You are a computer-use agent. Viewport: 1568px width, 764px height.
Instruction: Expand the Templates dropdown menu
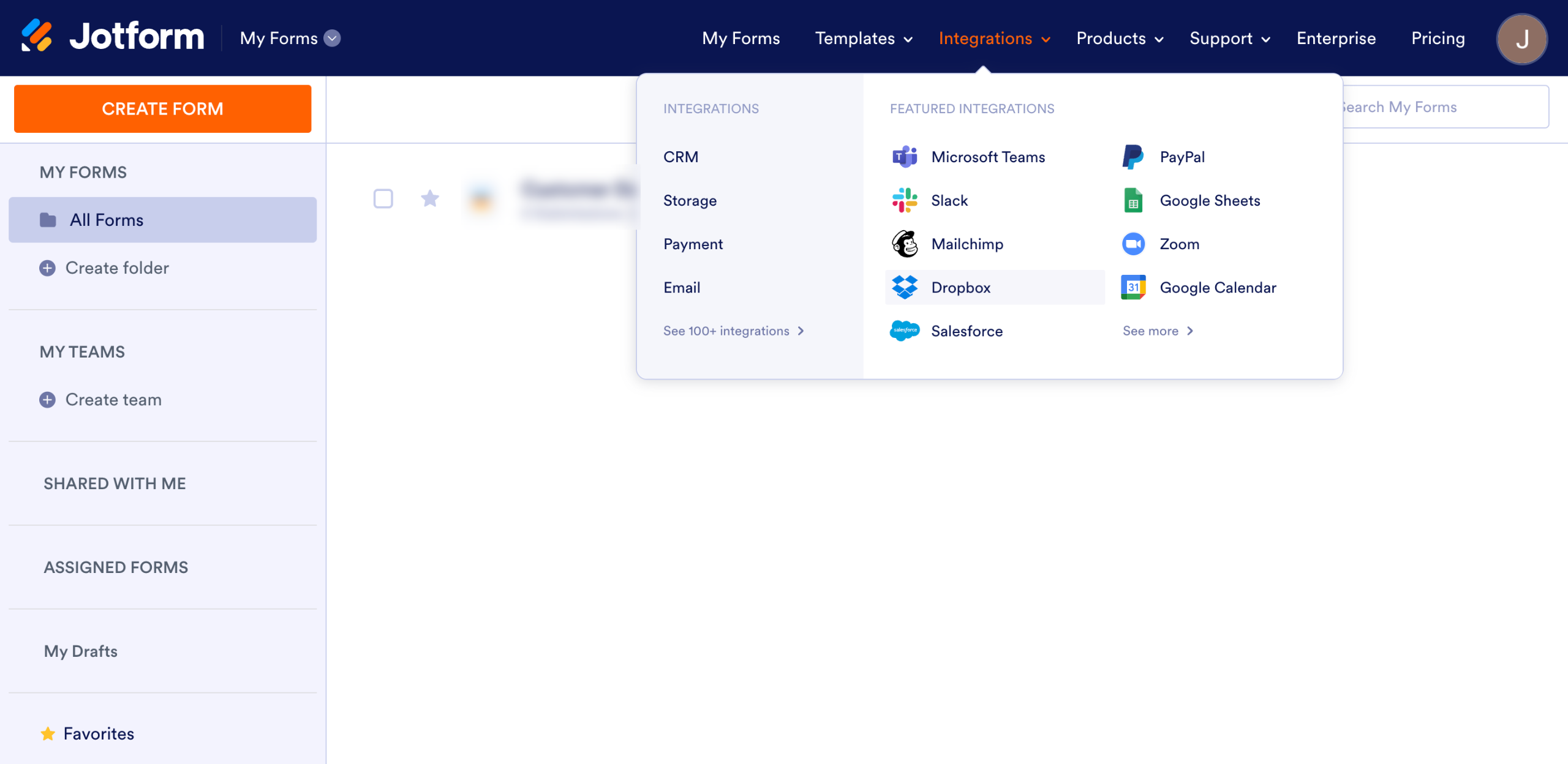(864, 38)
